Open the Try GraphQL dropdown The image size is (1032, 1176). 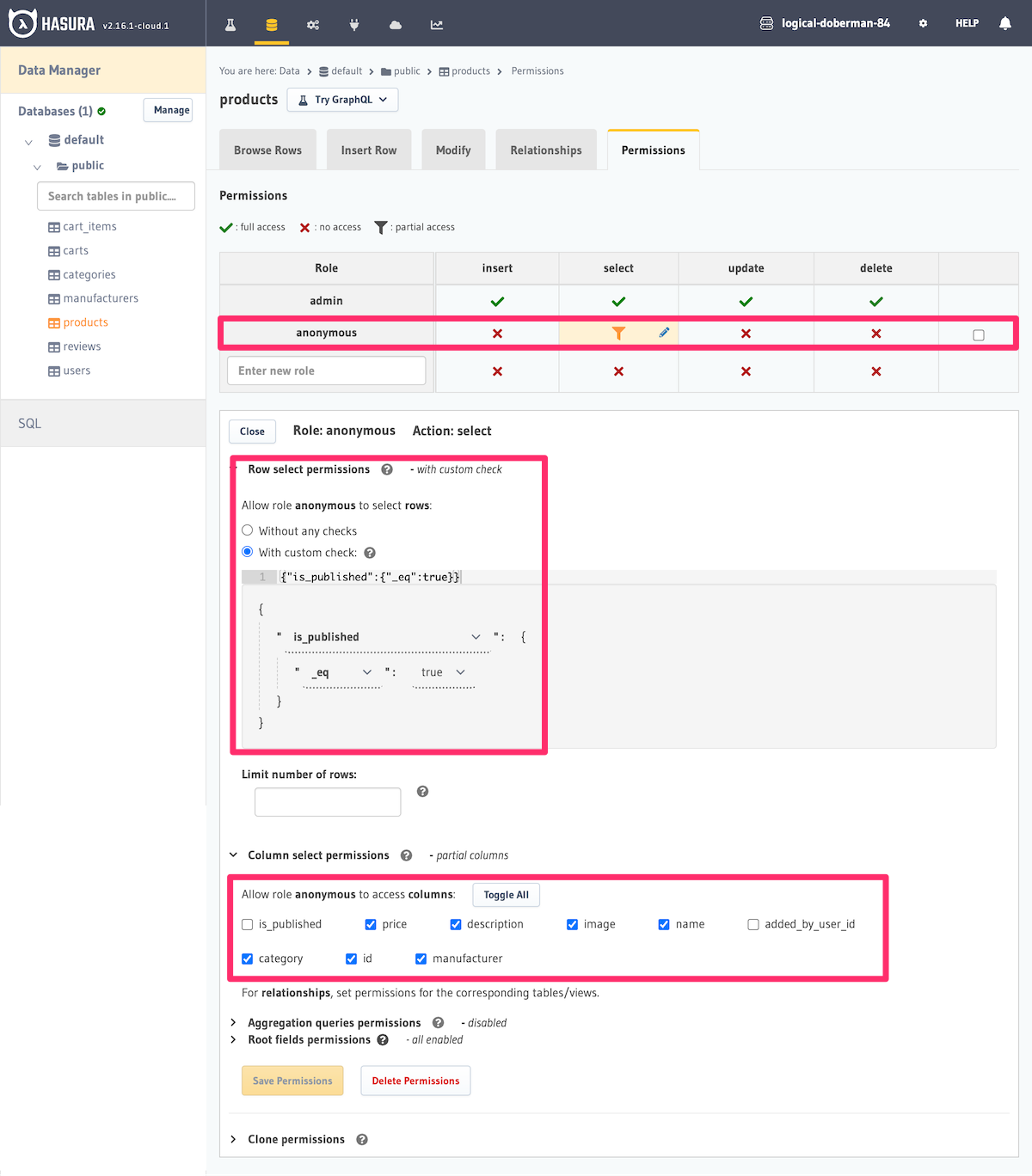(342, 100)
